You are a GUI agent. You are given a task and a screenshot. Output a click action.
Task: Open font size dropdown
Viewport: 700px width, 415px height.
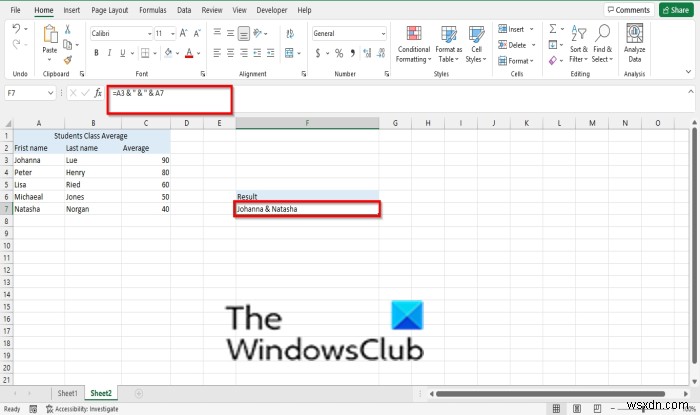[172, 33]
